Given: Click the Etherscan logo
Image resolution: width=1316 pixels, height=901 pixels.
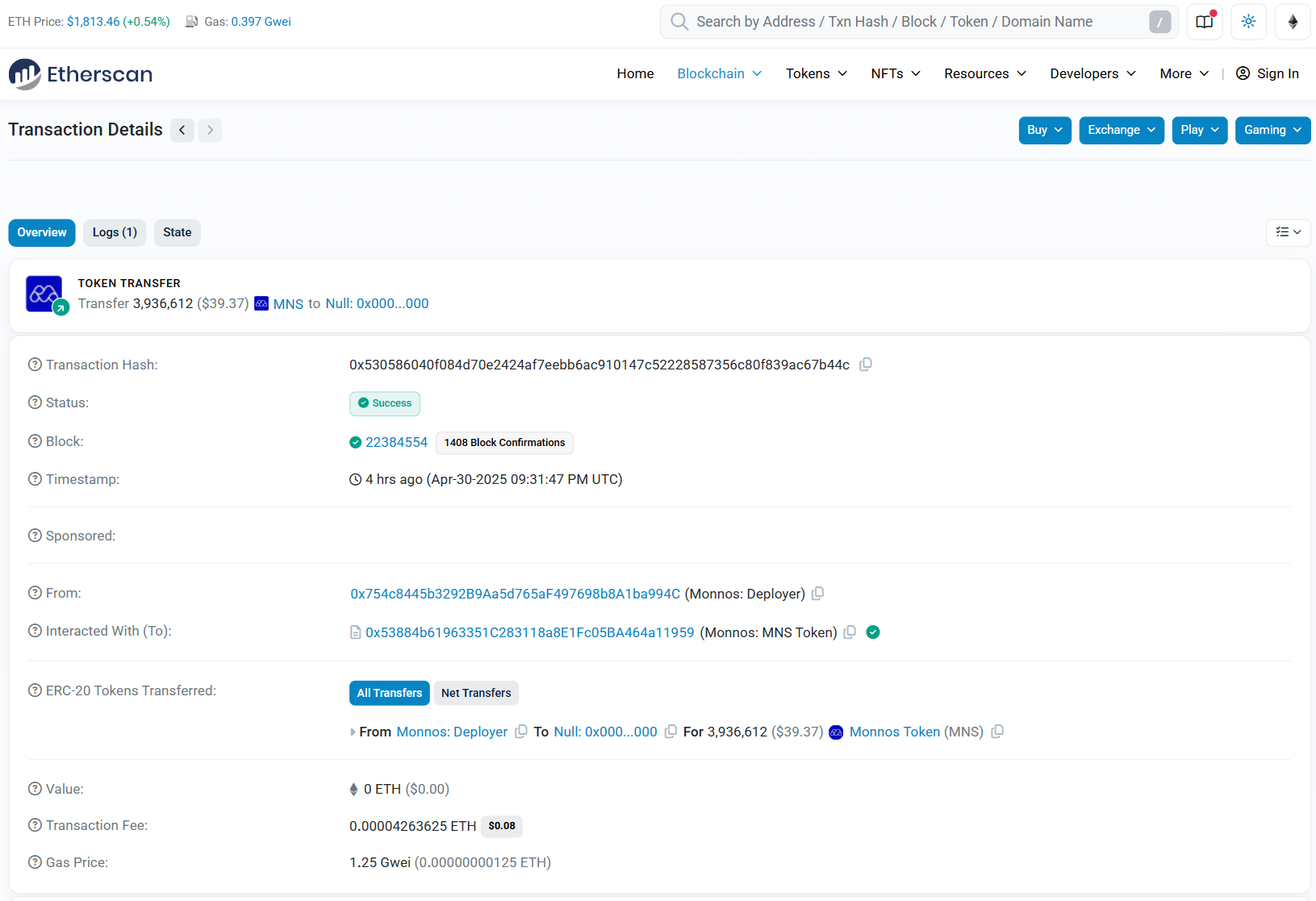Looking at the screenshot, I should 80,74.
